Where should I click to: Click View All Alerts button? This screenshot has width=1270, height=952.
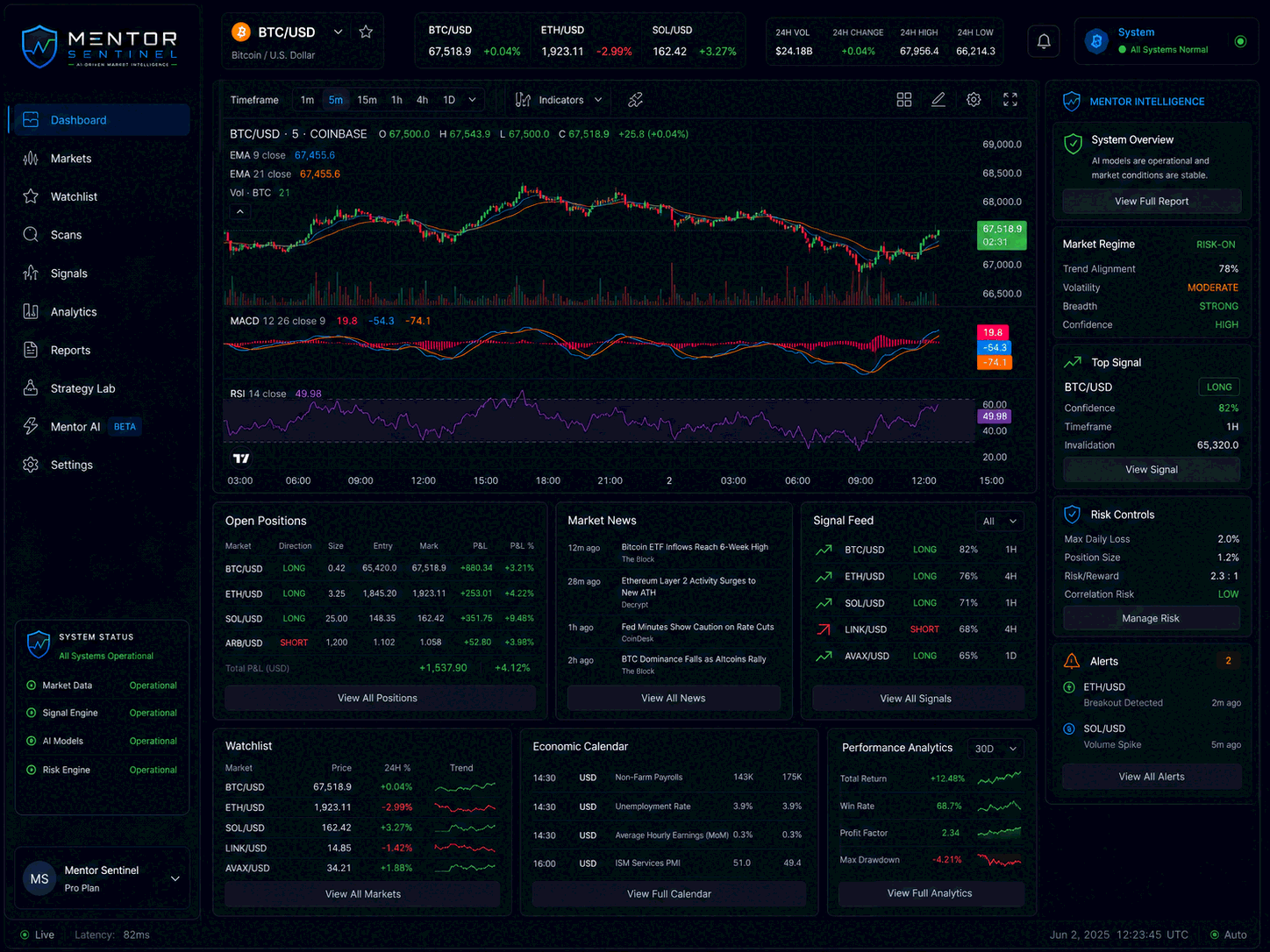(1152, 777)
